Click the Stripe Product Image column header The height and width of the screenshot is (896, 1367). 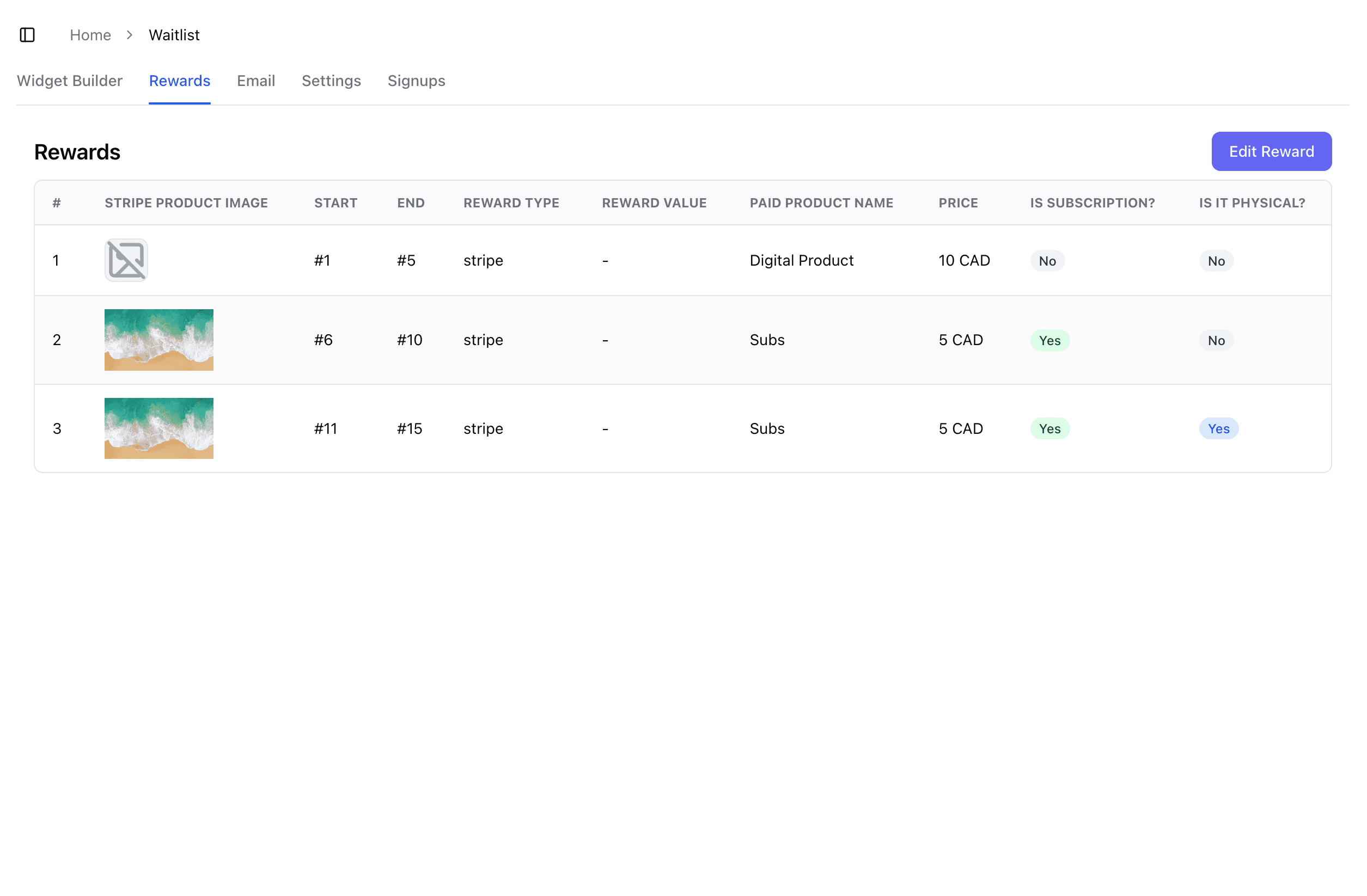click(x=186, y=202)
